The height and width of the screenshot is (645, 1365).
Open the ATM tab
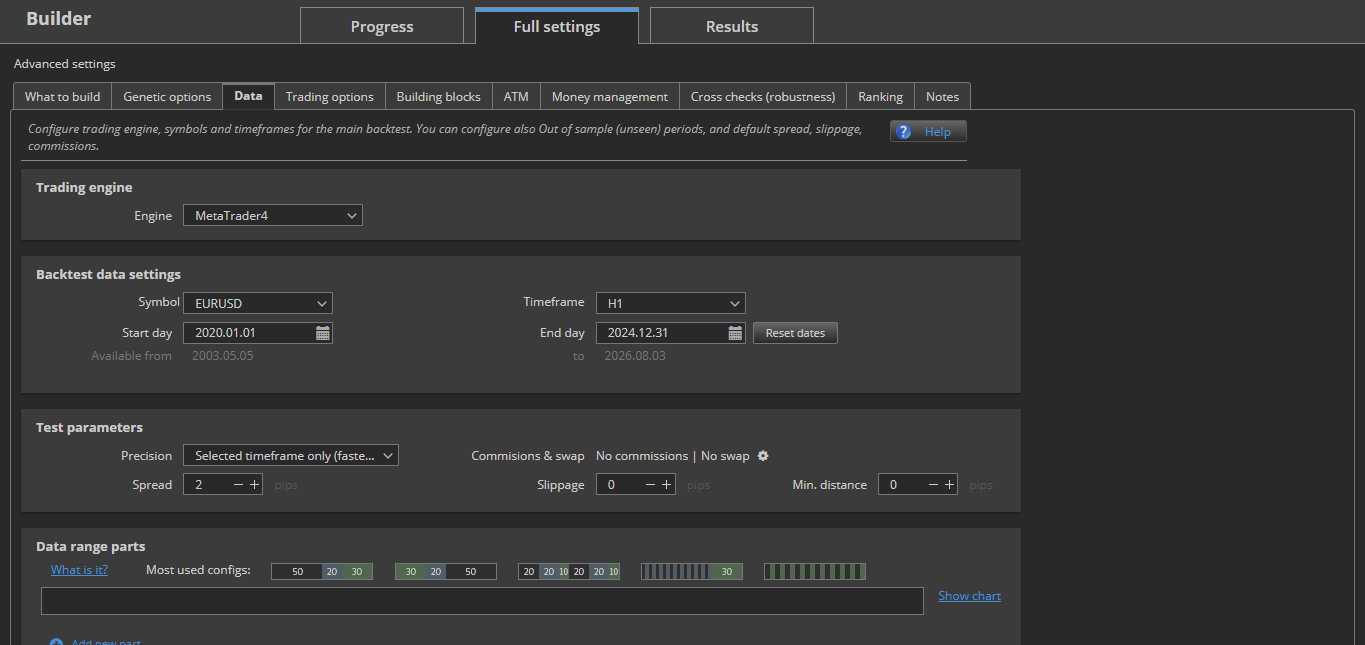pos(516,97)
